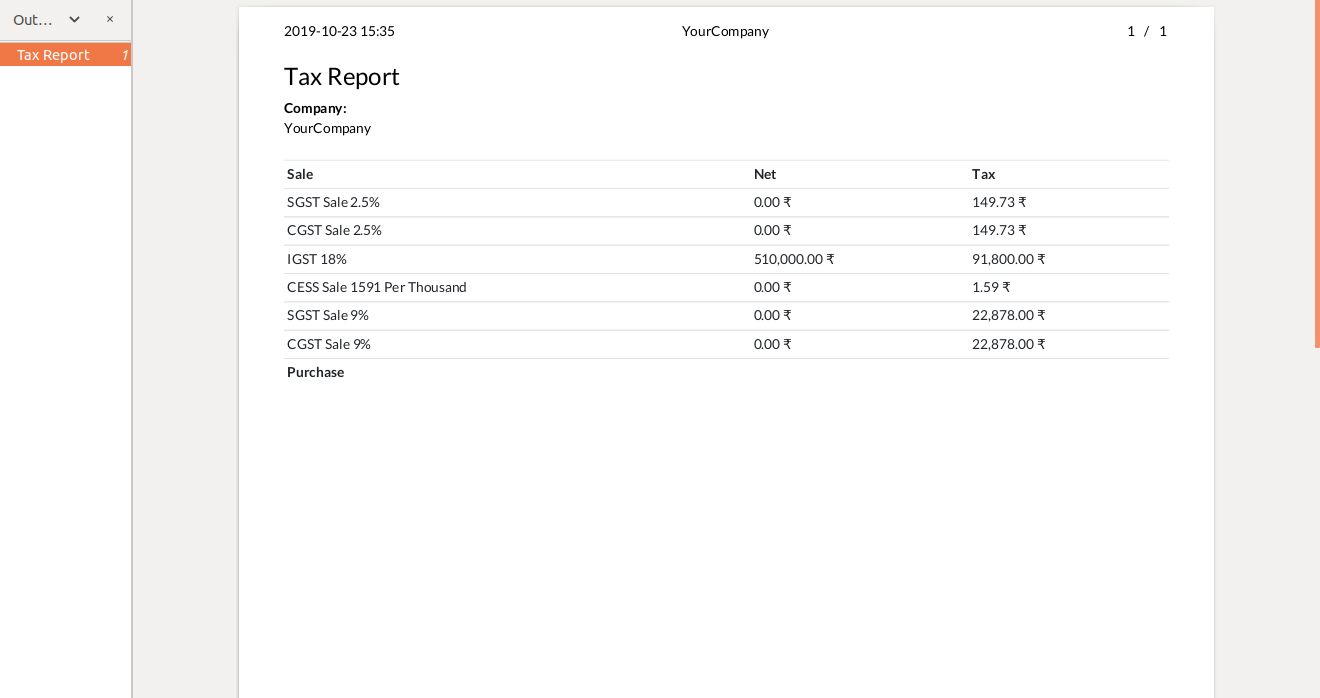Click the Tax column header

pos(983,174)
